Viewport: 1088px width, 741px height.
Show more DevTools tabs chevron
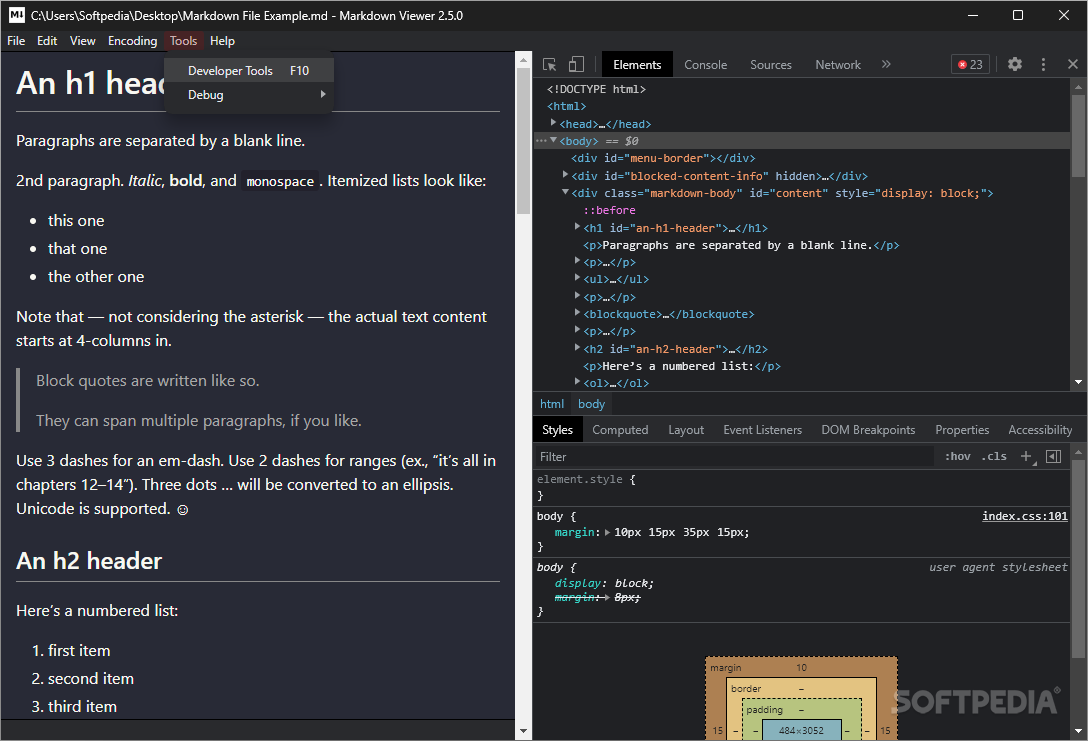pyautogui.click(x=886, y=65)
